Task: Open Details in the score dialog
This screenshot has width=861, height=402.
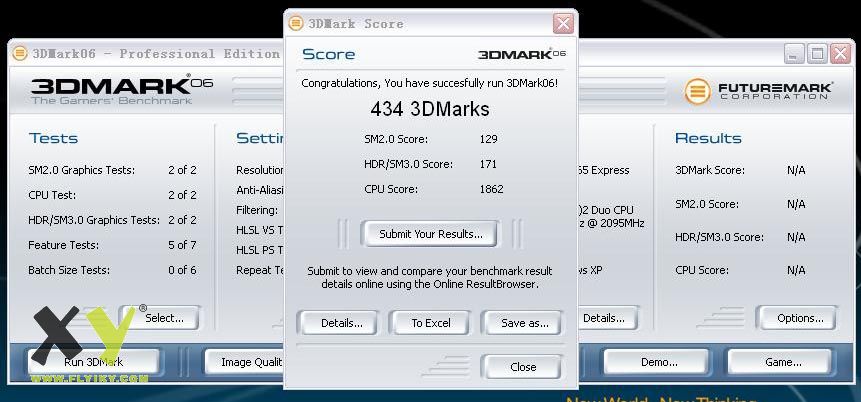Action: coord(341,323)
